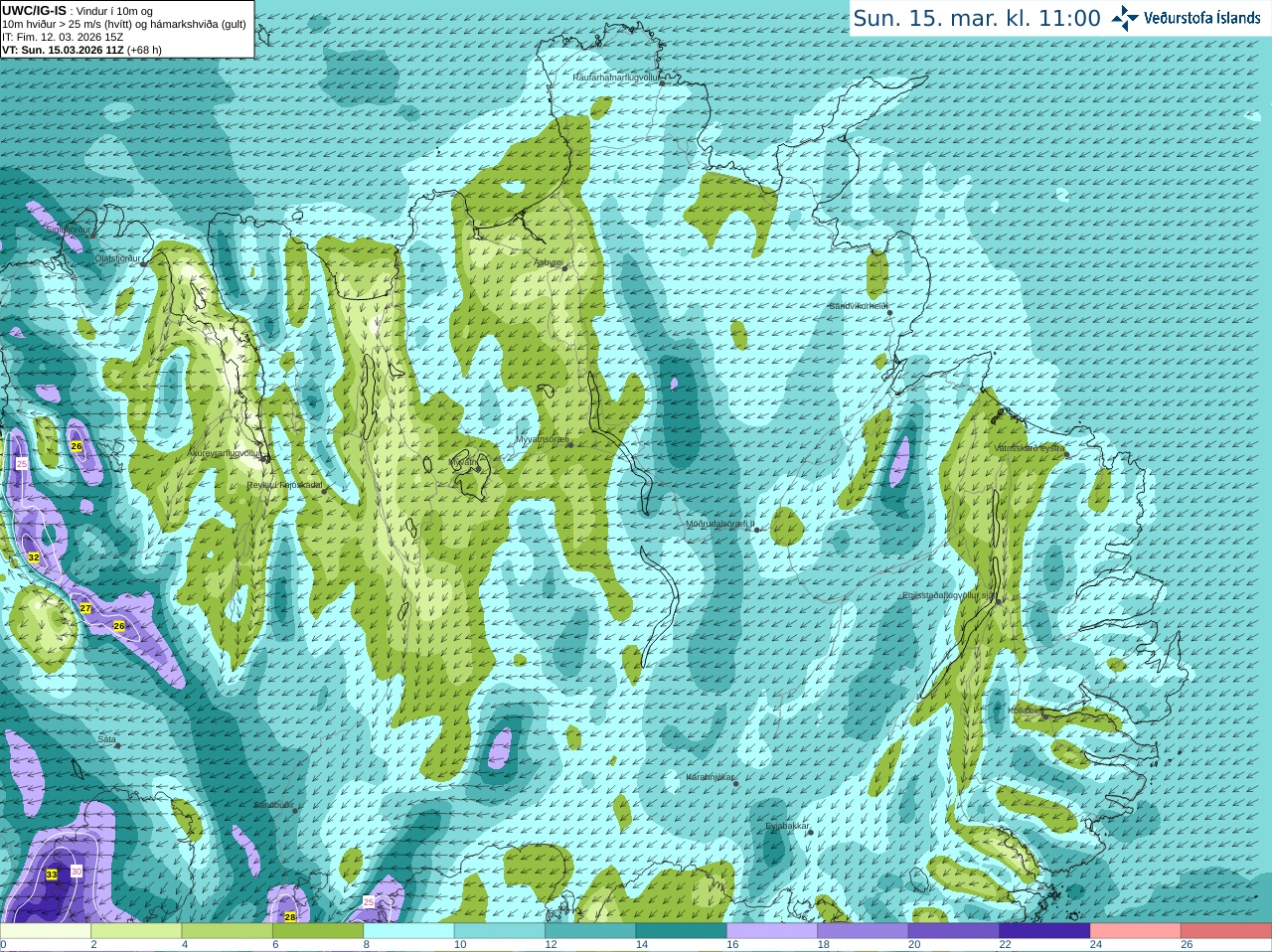The width and height of the screenshot is (1272, 952).
Task: Select the 10m hviður > 25 m/s description line
Action: (x=124, y=24)
